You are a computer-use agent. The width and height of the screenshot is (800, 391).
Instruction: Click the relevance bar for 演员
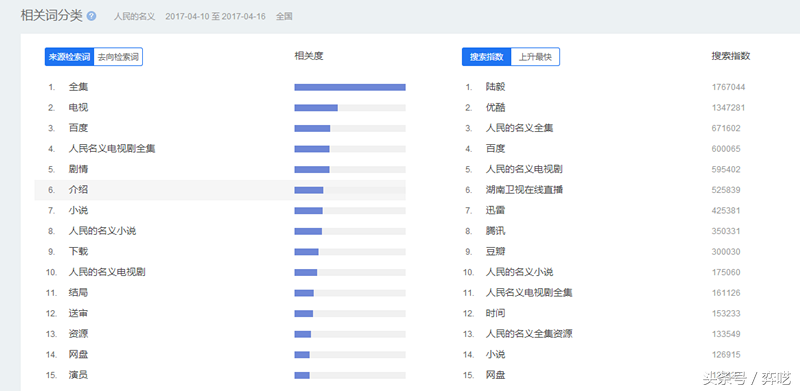coord(350,375)
